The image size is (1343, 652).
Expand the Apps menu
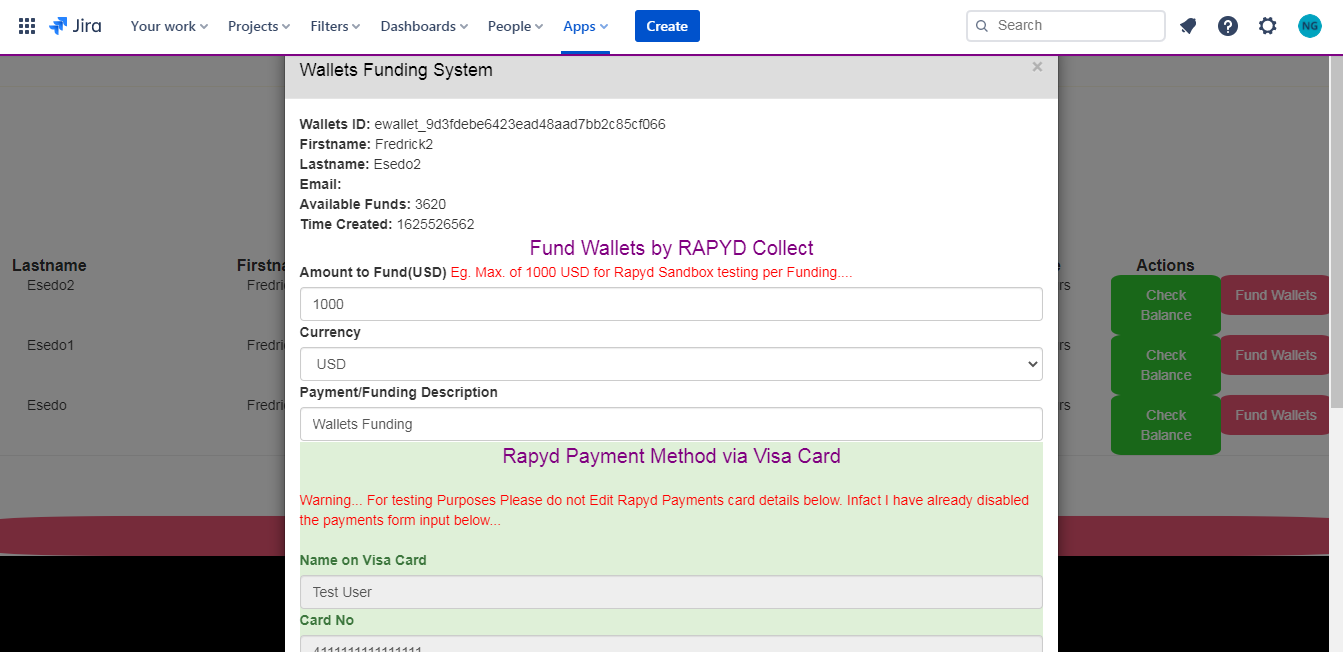pos(586,26)
